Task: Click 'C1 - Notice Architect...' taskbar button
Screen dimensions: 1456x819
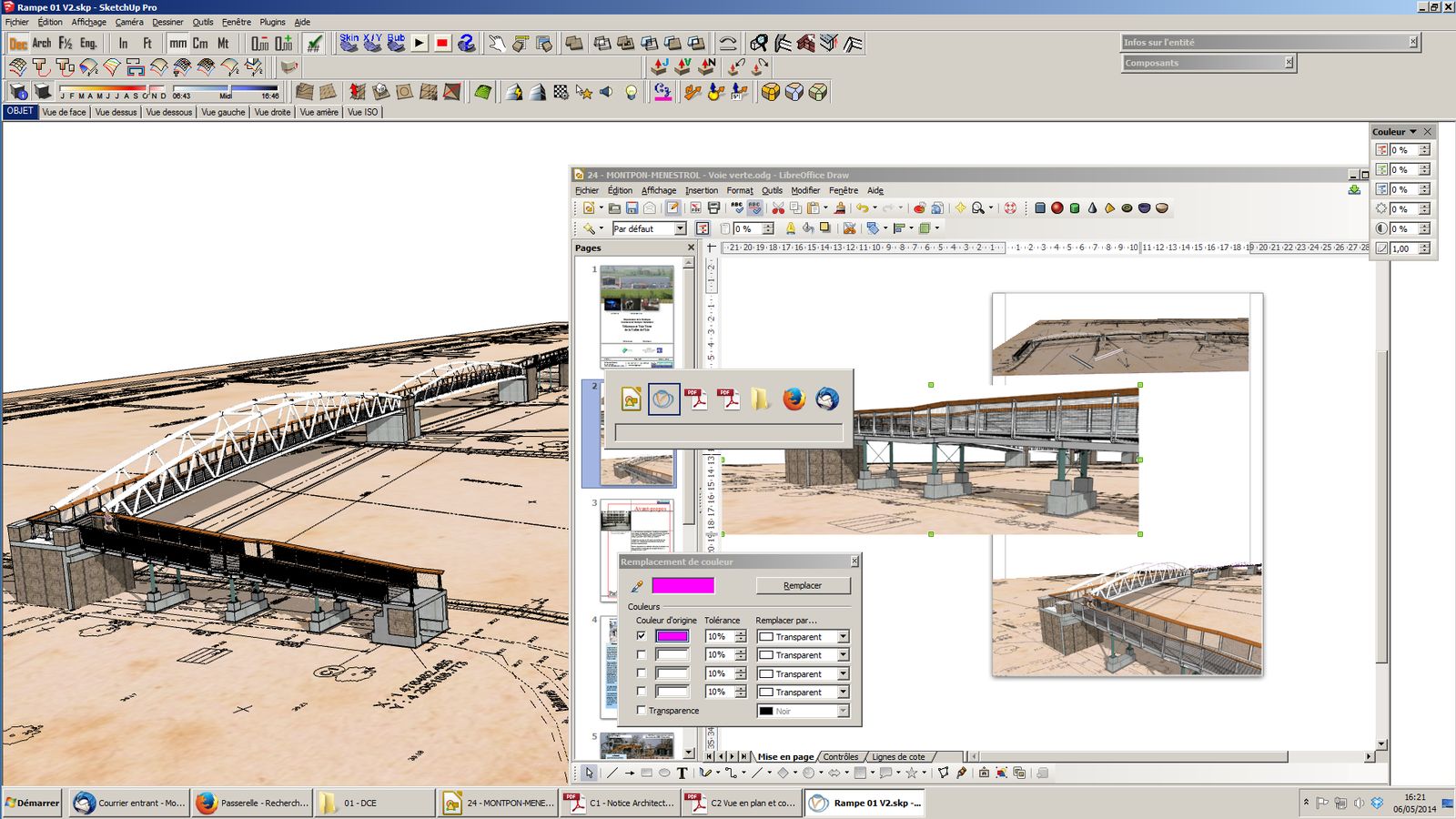Action: coord(620,803)
